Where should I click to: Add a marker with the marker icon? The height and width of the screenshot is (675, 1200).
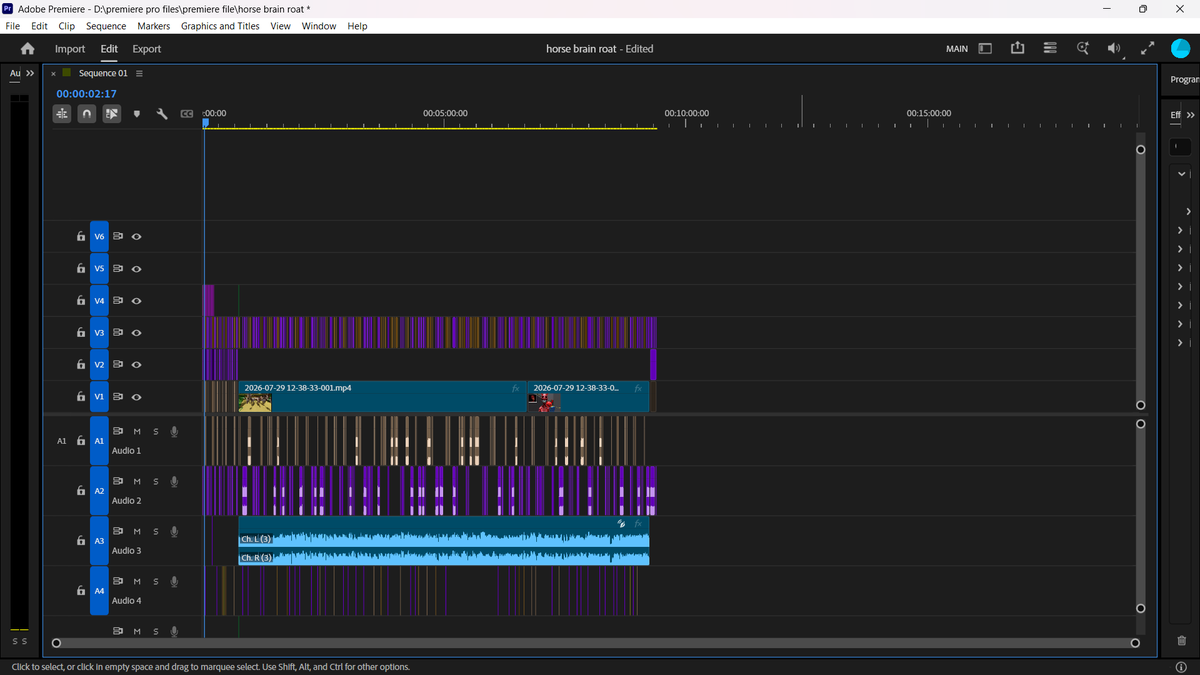point(137,114)
